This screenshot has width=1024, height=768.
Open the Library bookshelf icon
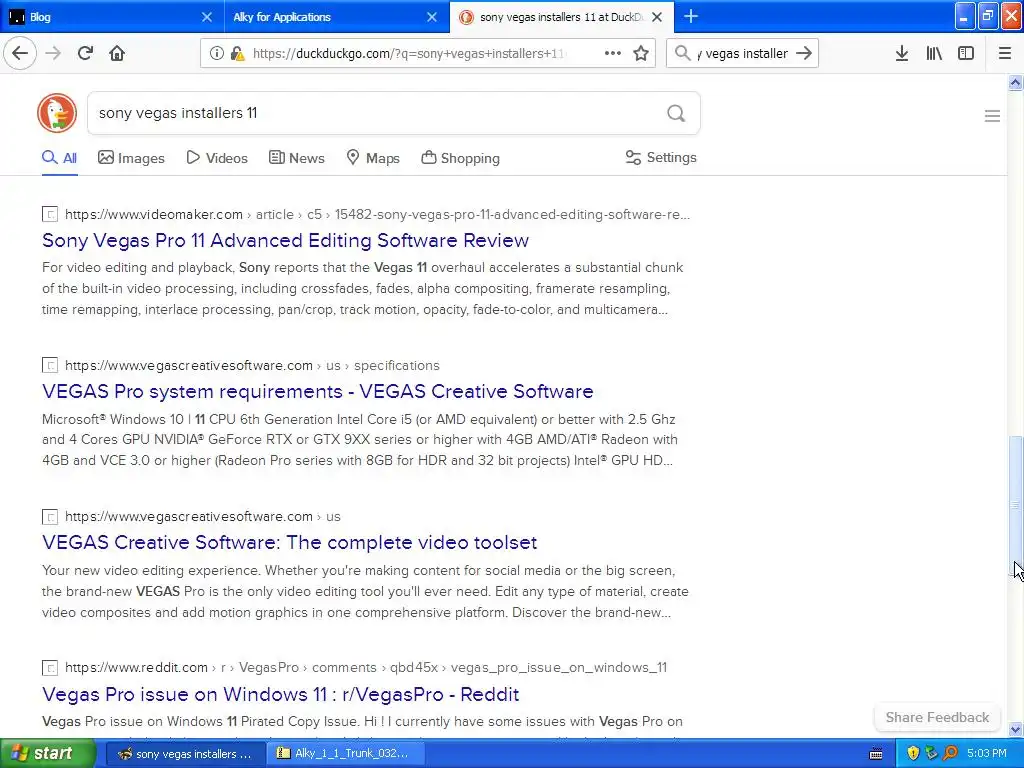point(934,53)
